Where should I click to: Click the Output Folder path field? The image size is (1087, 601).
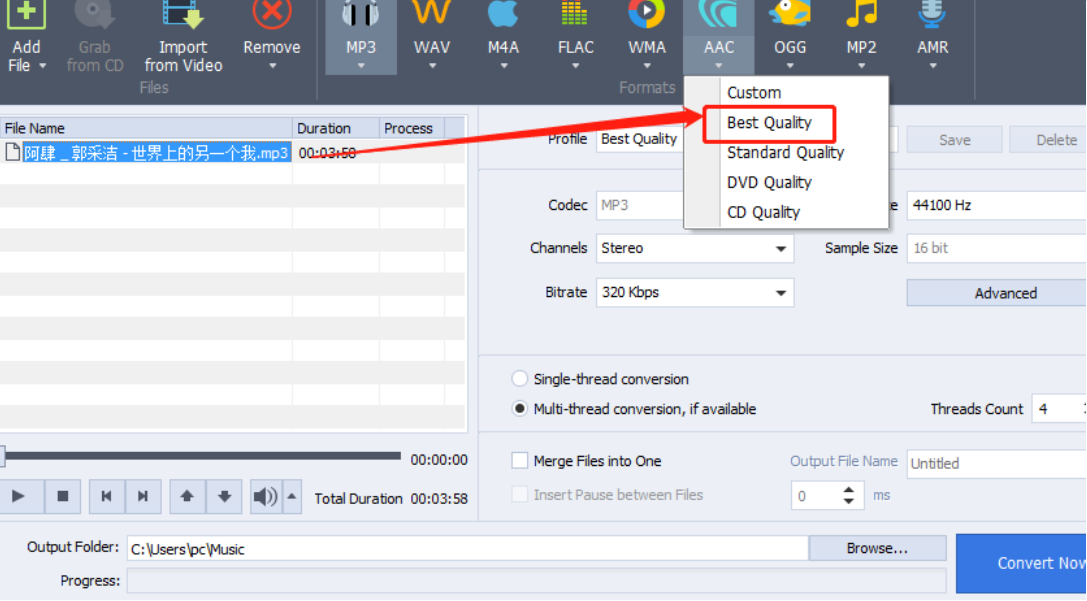pos(468,549)
